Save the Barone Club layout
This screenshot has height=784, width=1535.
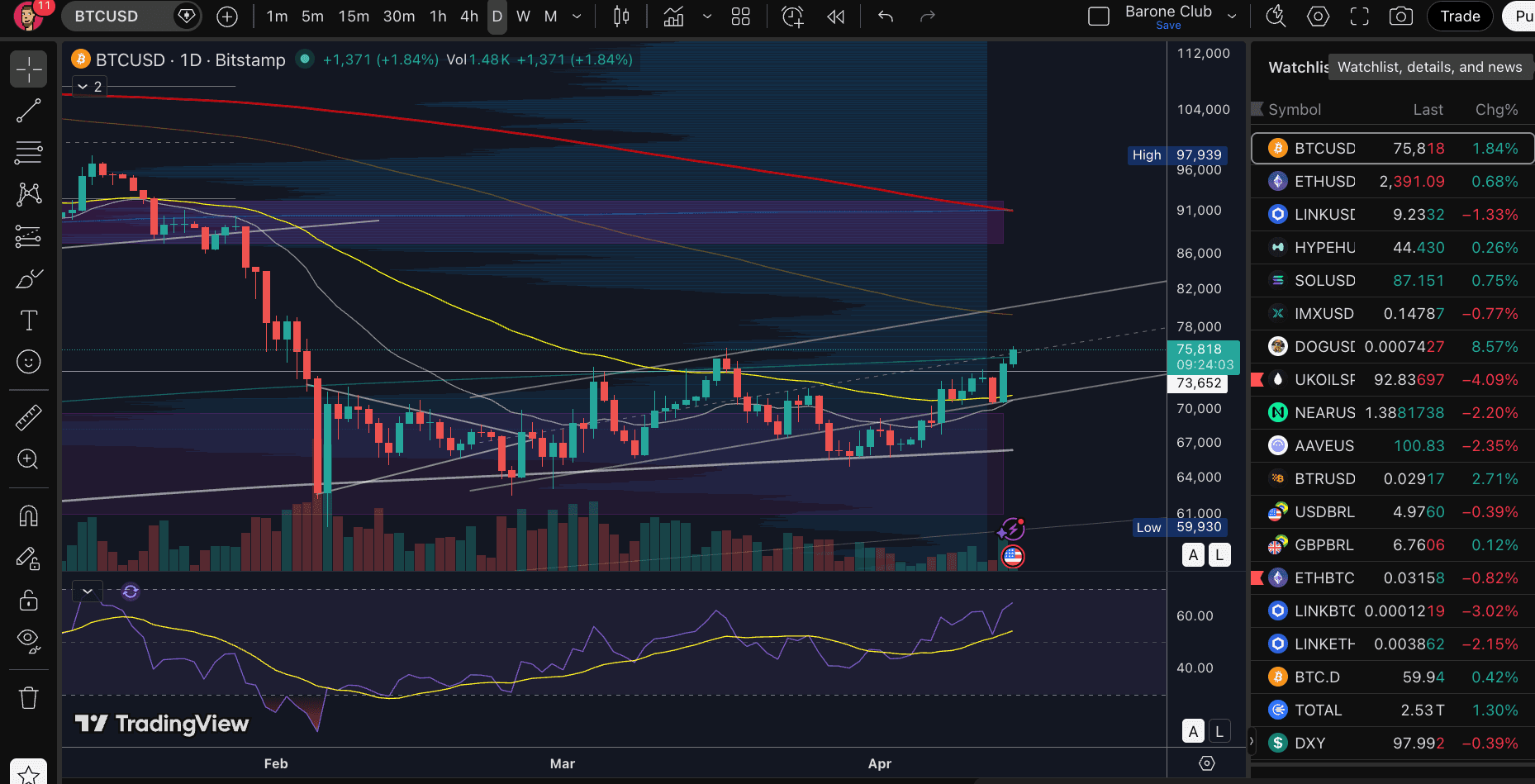pyautogui.click(x=1168, y=26)
